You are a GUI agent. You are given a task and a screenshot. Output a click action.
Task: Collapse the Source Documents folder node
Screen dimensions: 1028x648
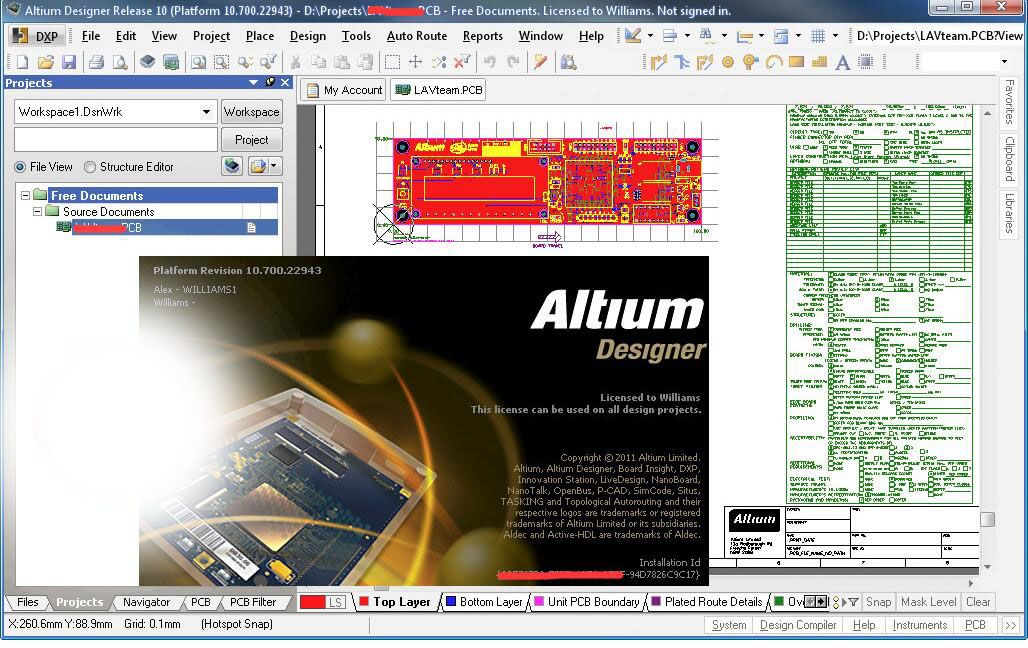37,212
